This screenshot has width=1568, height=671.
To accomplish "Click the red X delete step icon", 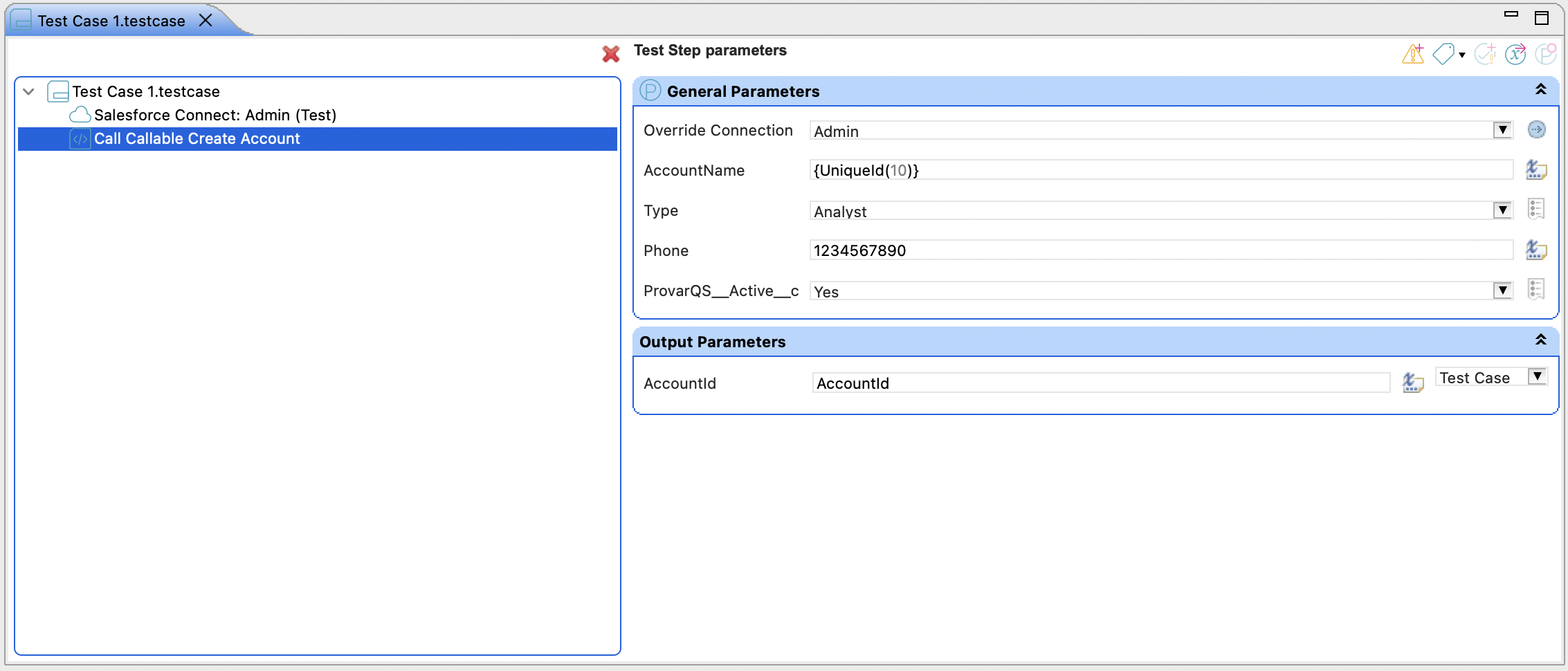I will click(611, 54).
